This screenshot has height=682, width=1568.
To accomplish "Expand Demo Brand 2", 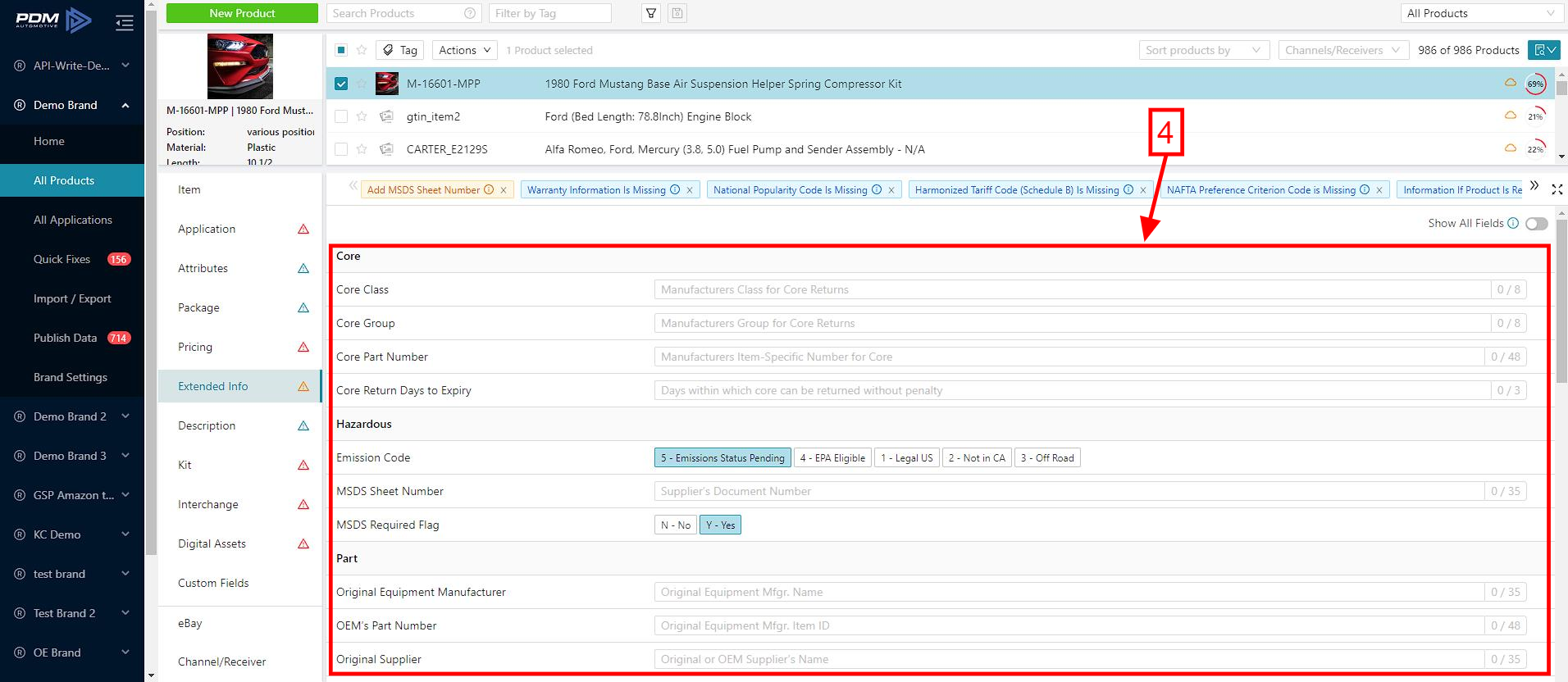I will (x=72, y=416).
